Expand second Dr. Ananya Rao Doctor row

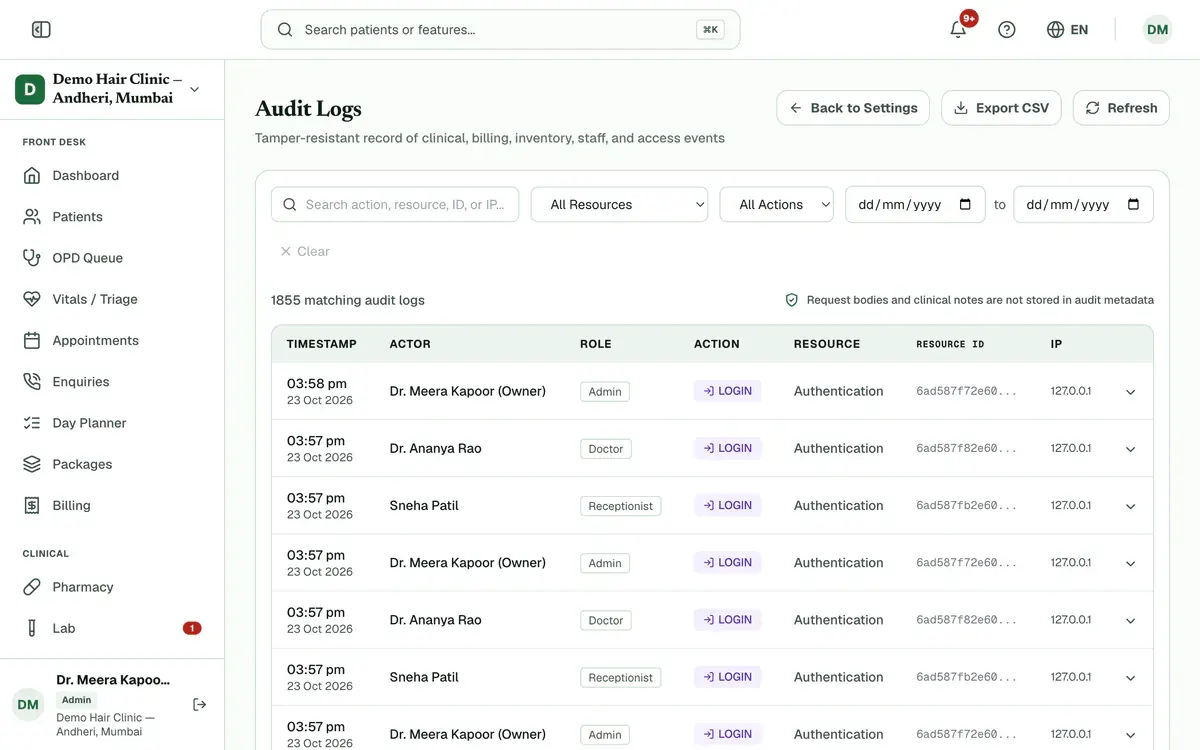pos(1131,621)
